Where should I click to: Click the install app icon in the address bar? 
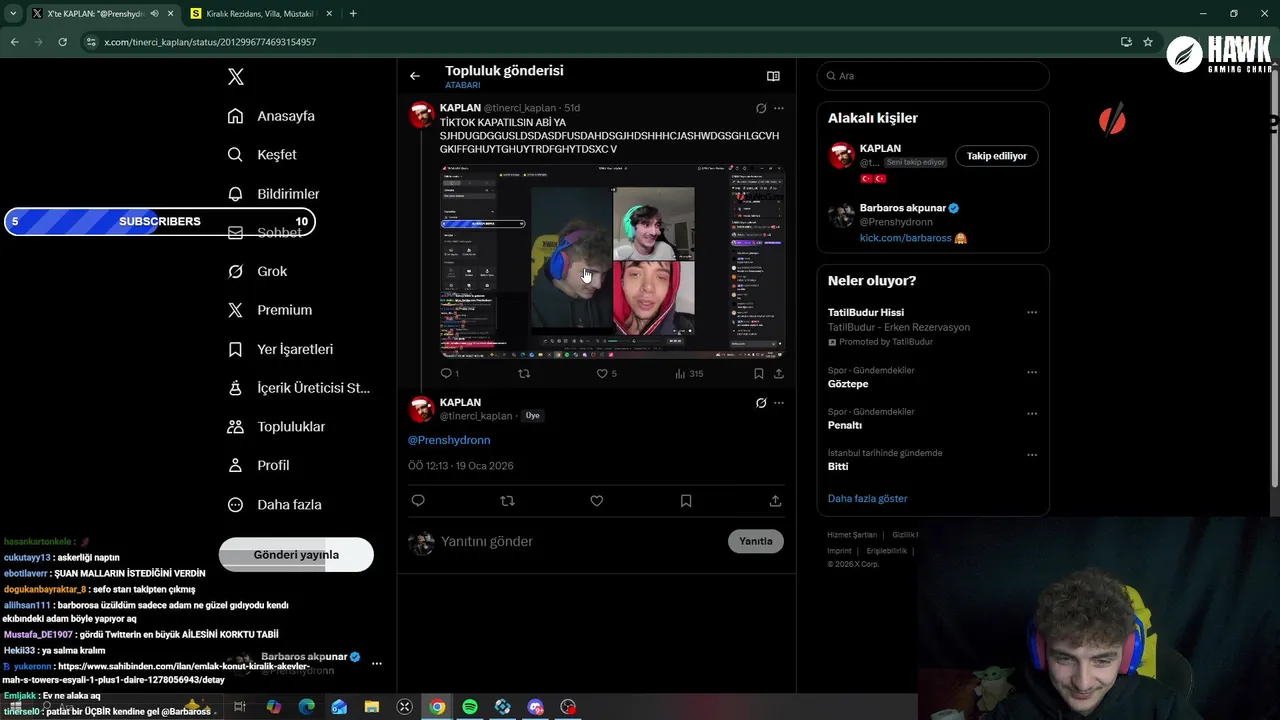[x=1126, y=42]
